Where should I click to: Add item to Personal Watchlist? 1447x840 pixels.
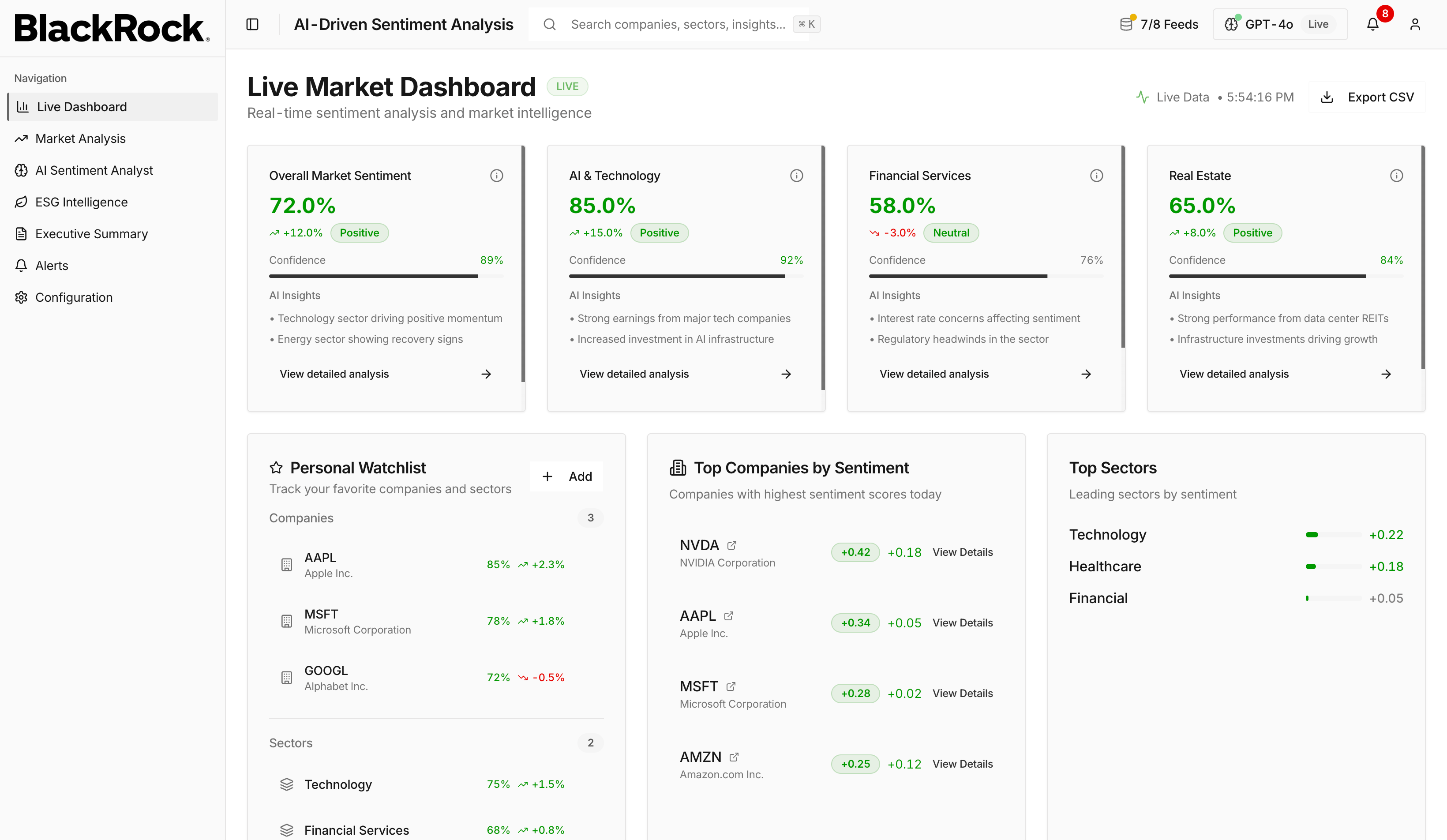[x=566, y=476]
